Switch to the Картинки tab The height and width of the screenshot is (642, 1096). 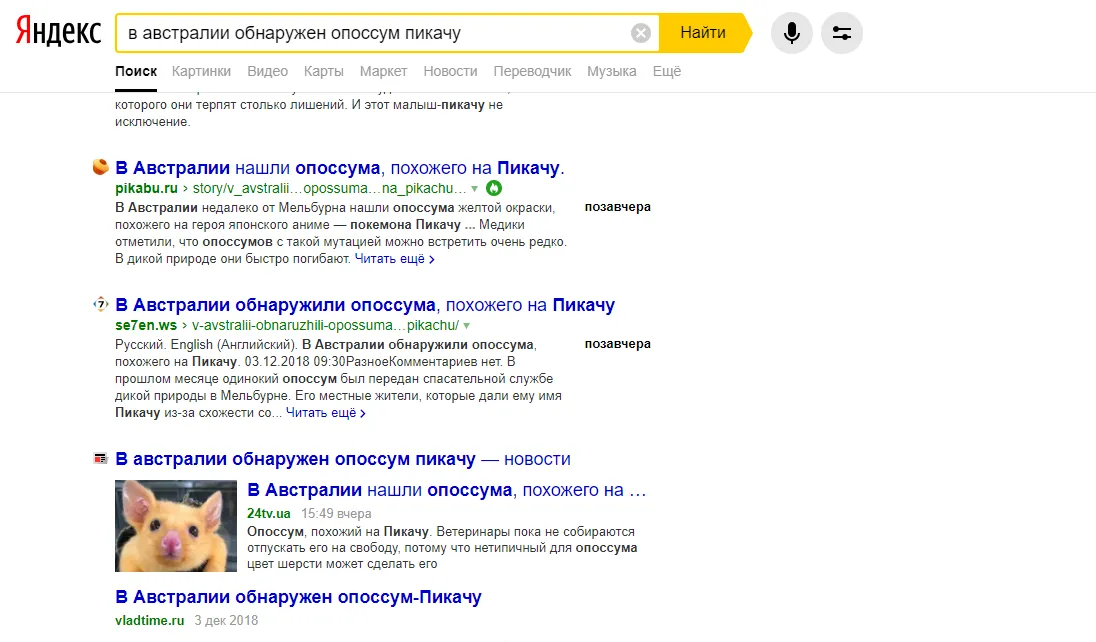coord(201,71)
